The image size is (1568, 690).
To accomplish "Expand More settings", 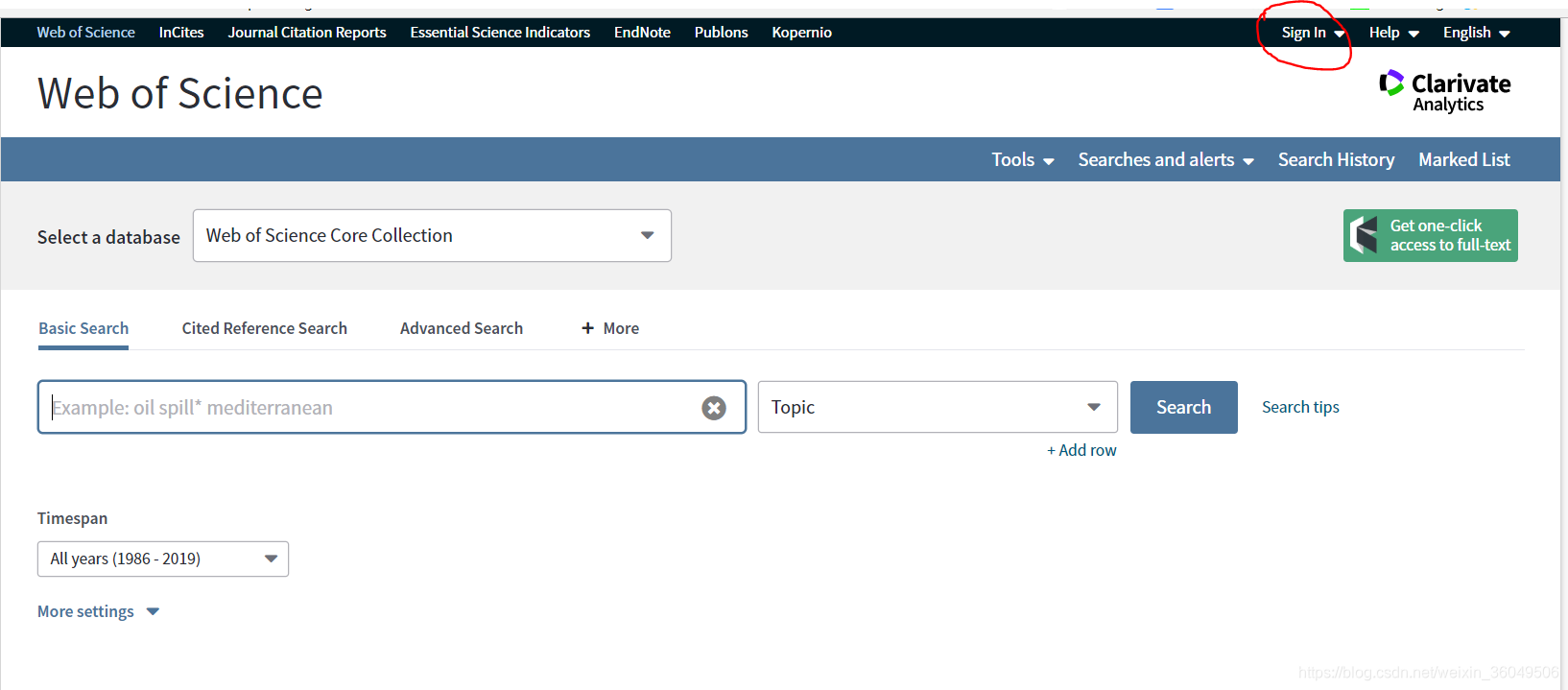I will (98, 611).
